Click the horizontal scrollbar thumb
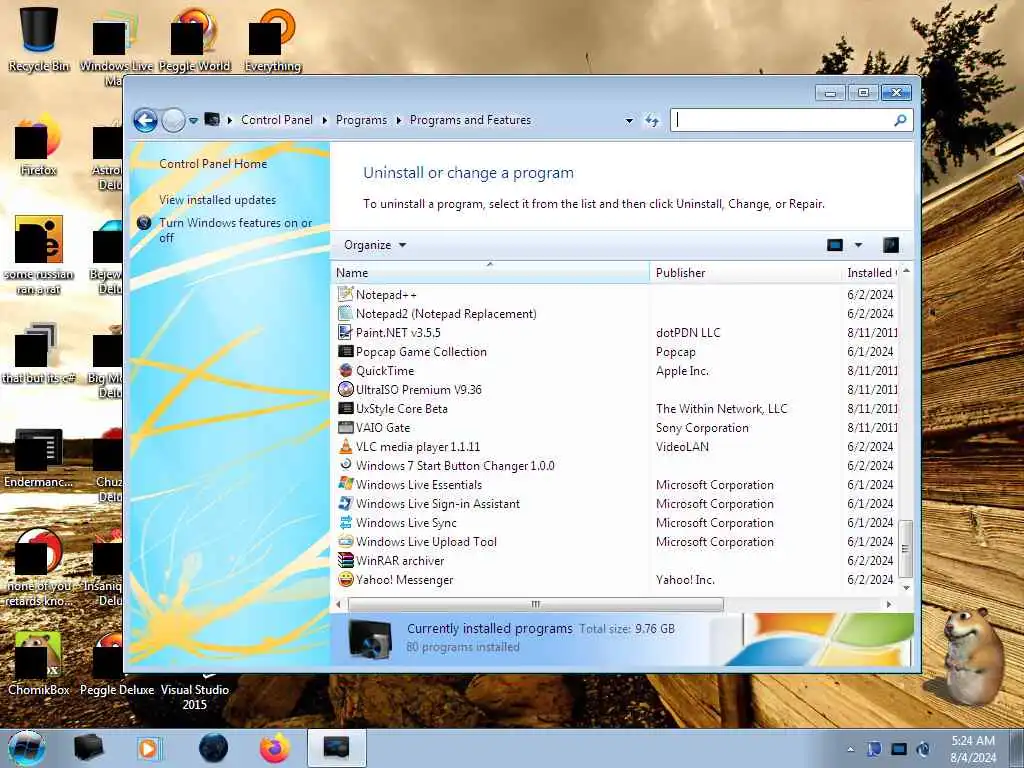 coord(536,604)
